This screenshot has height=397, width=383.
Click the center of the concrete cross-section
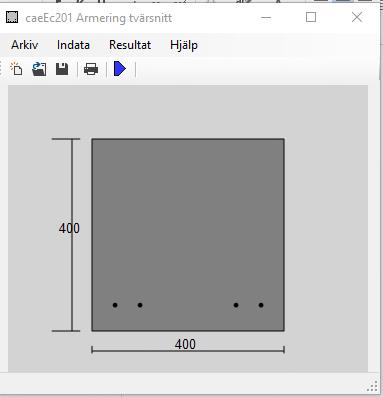[188, 235]
